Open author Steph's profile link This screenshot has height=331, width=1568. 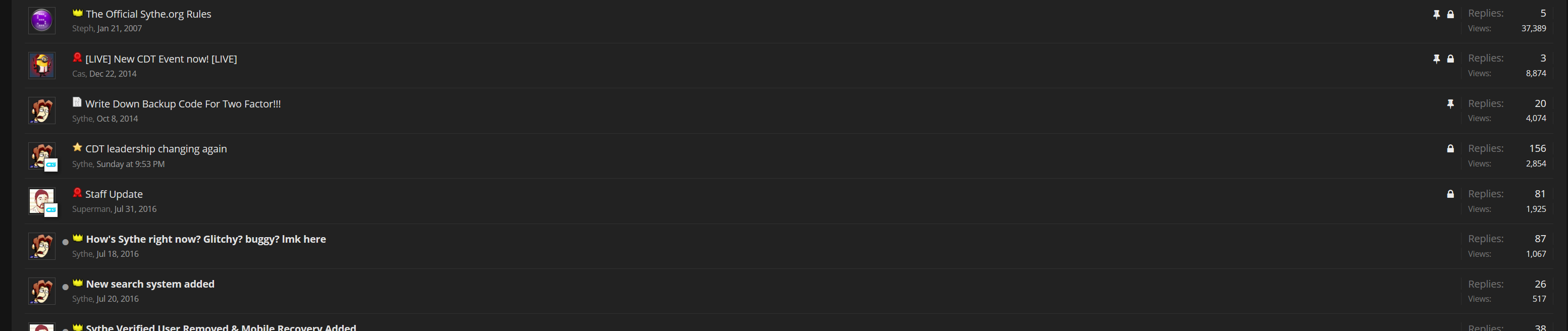pos(83,29)
